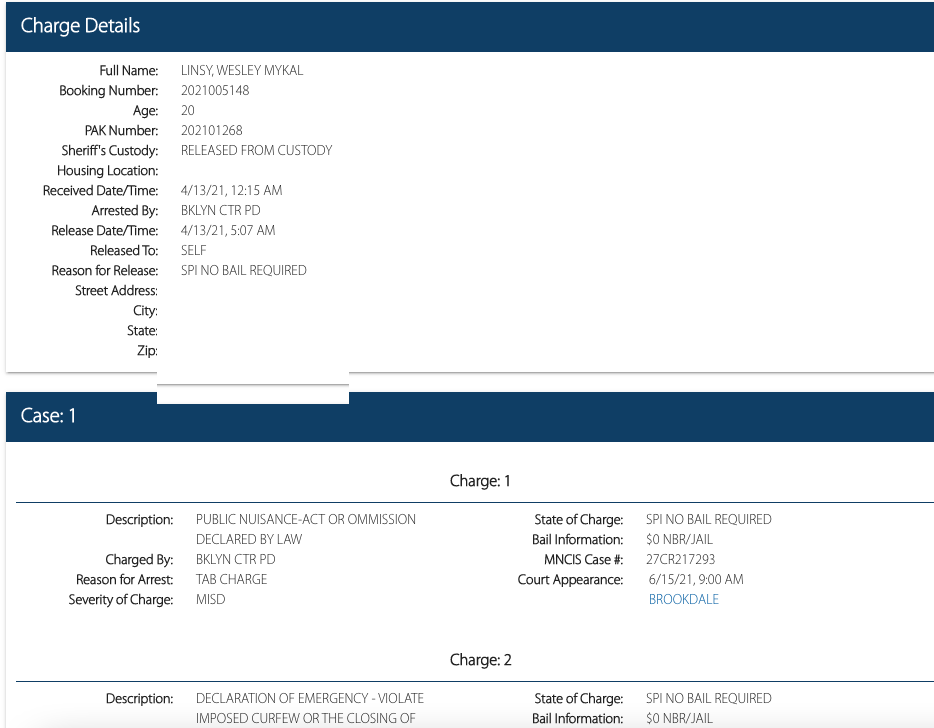This screenshot has height=728, width=934.
Task: Click the Case: 1 section header
Action: [469, 416]
